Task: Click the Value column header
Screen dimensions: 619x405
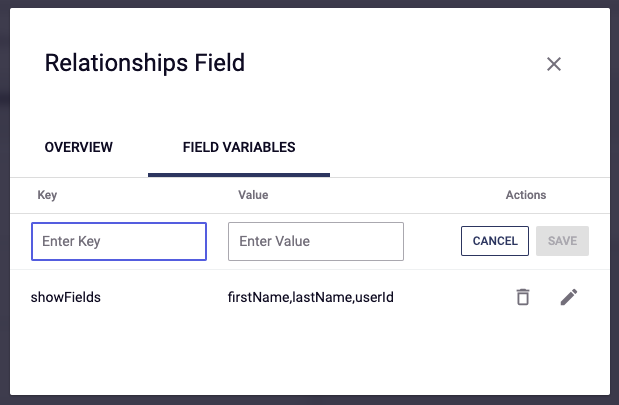Action: pyautogui.click(x=253, y=195)
